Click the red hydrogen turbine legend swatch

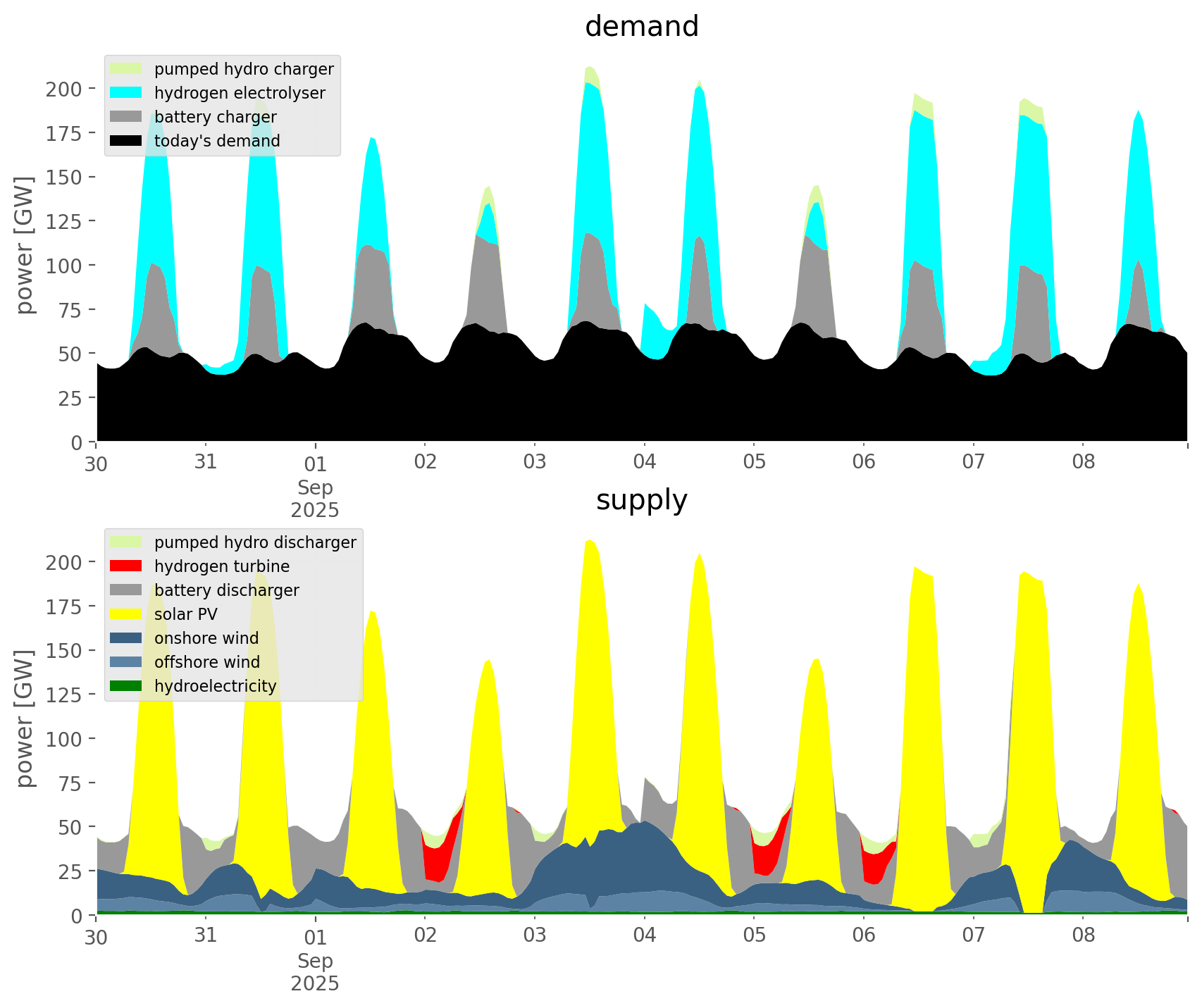(x=126, y=566)
